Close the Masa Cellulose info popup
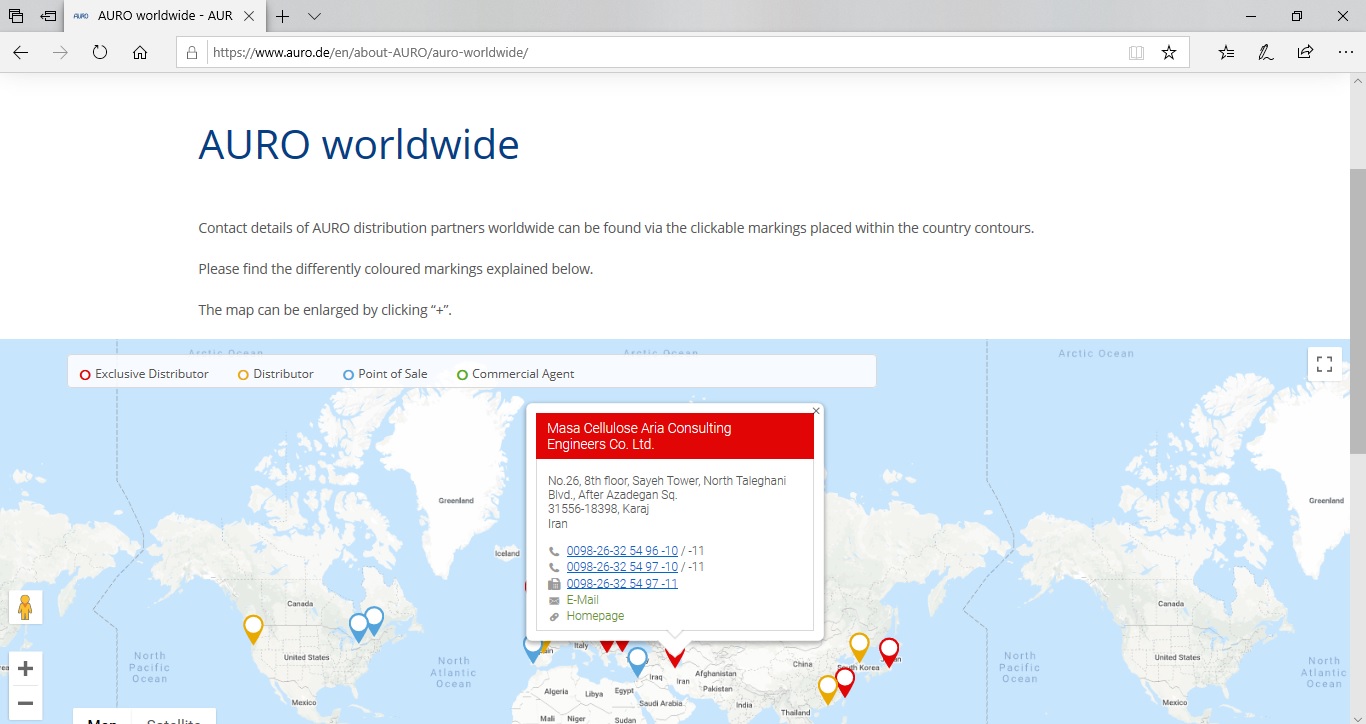The height and width of the screenshot is (724, 1366). pyautogui.click(x=816, y=411)
